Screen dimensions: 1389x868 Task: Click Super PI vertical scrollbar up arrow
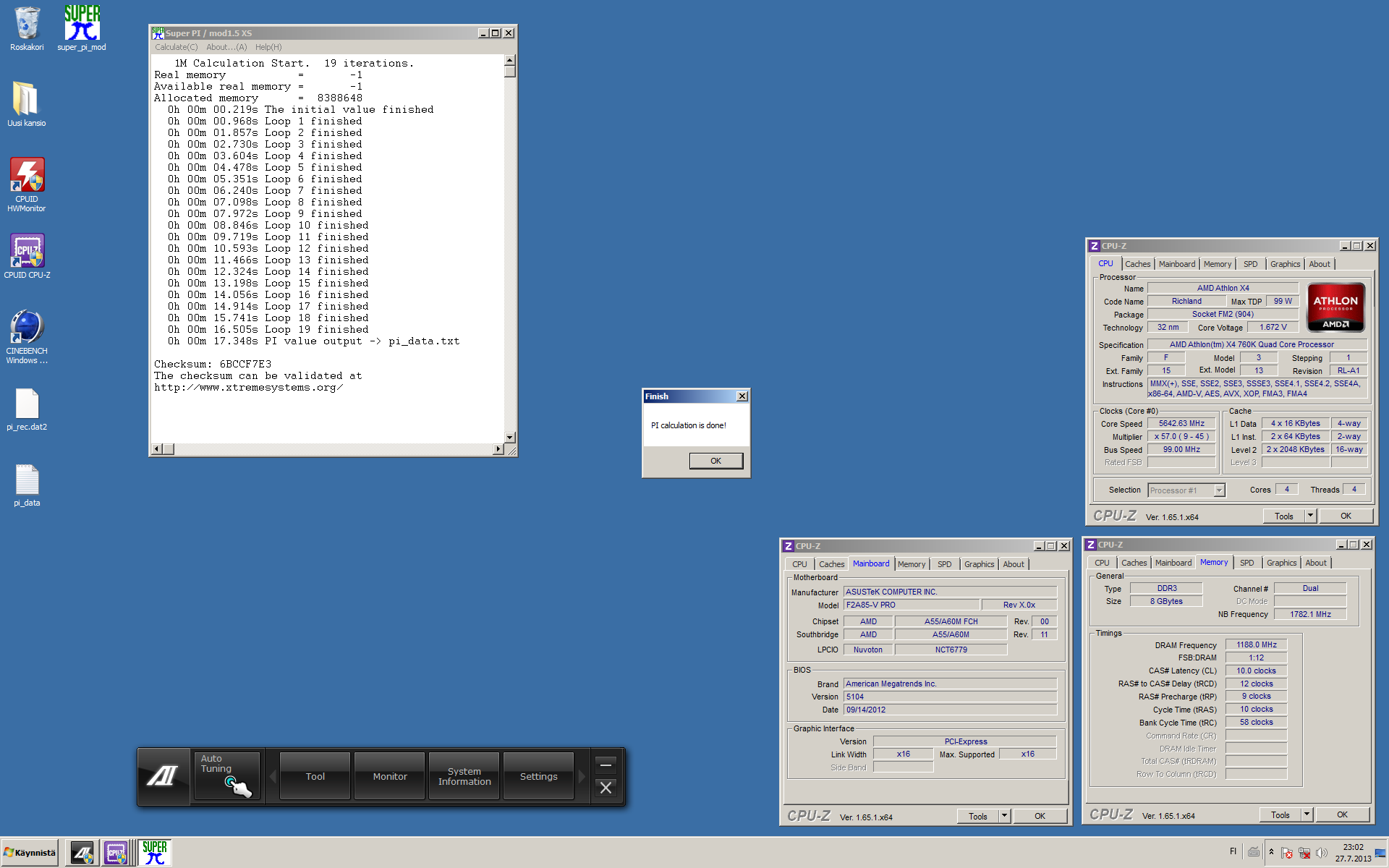click(x=510, y=61)
